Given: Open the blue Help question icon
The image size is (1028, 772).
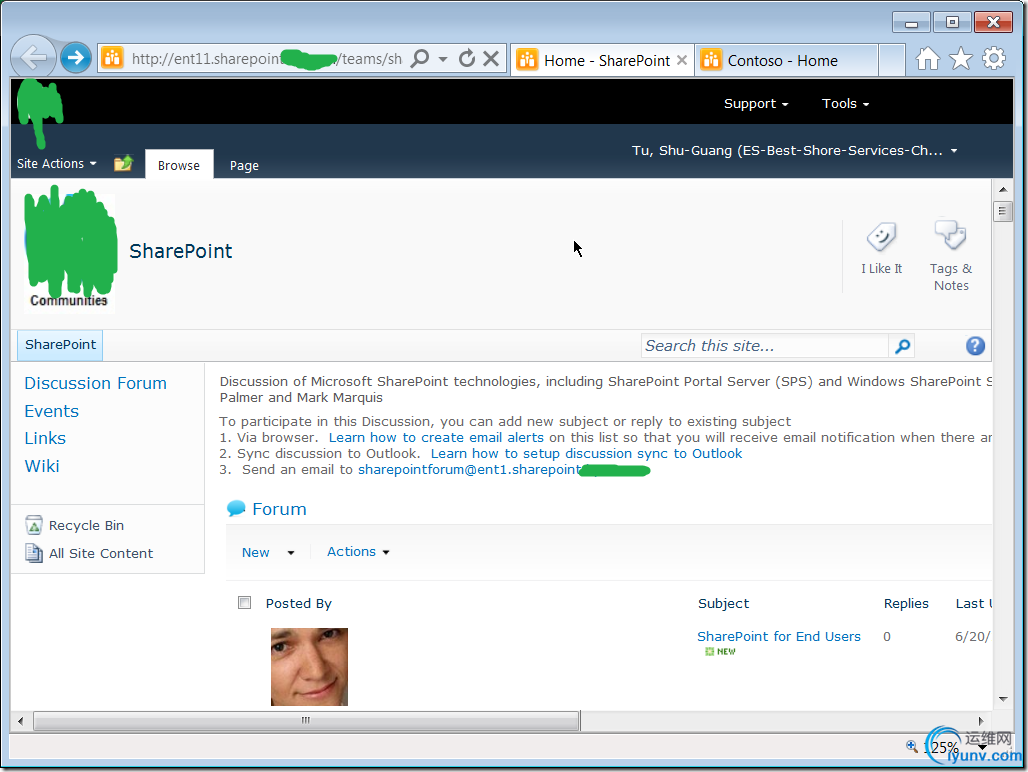Looking at the screenshot, I should [x=975, y=346].
